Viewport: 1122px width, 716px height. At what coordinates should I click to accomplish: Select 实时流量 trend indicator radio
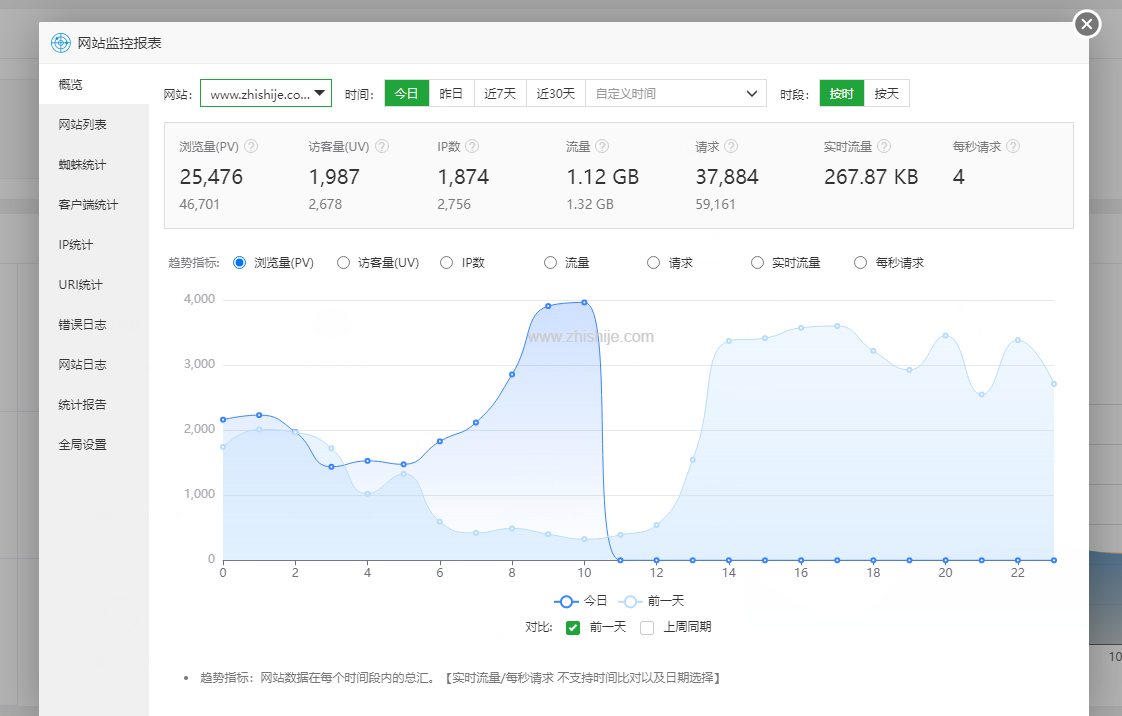[x=757, y=263]
